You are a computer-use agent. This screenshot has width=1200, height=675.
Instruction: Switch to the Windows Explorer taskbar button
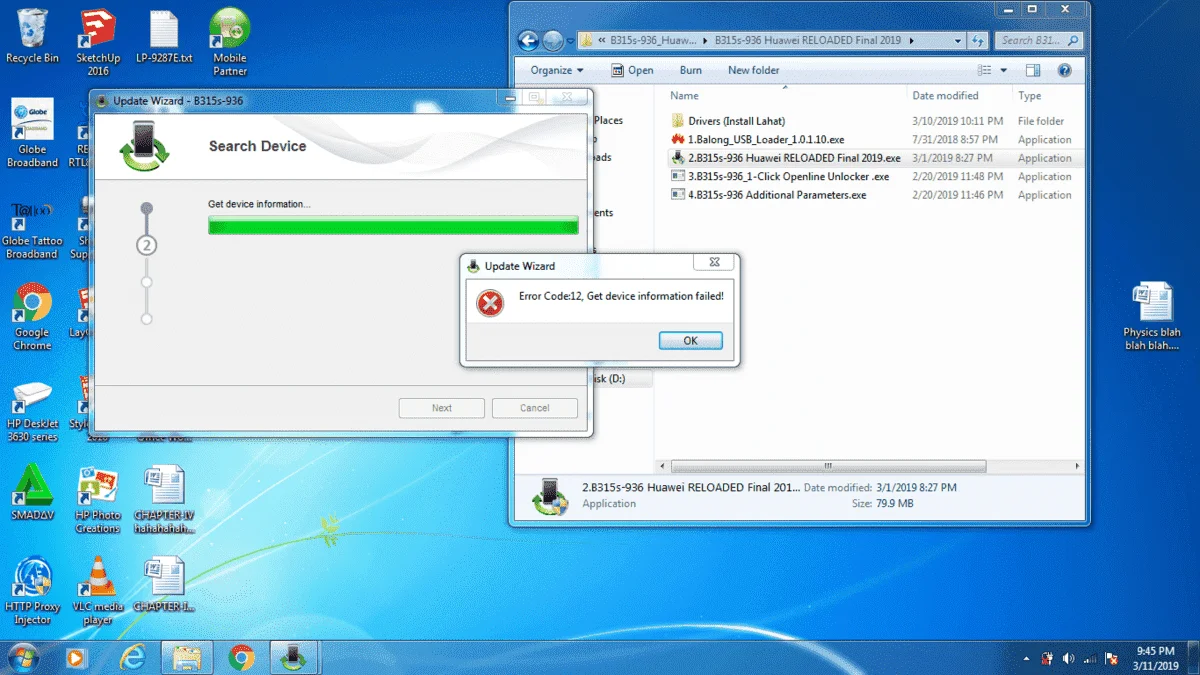click(x=187, y=657)
